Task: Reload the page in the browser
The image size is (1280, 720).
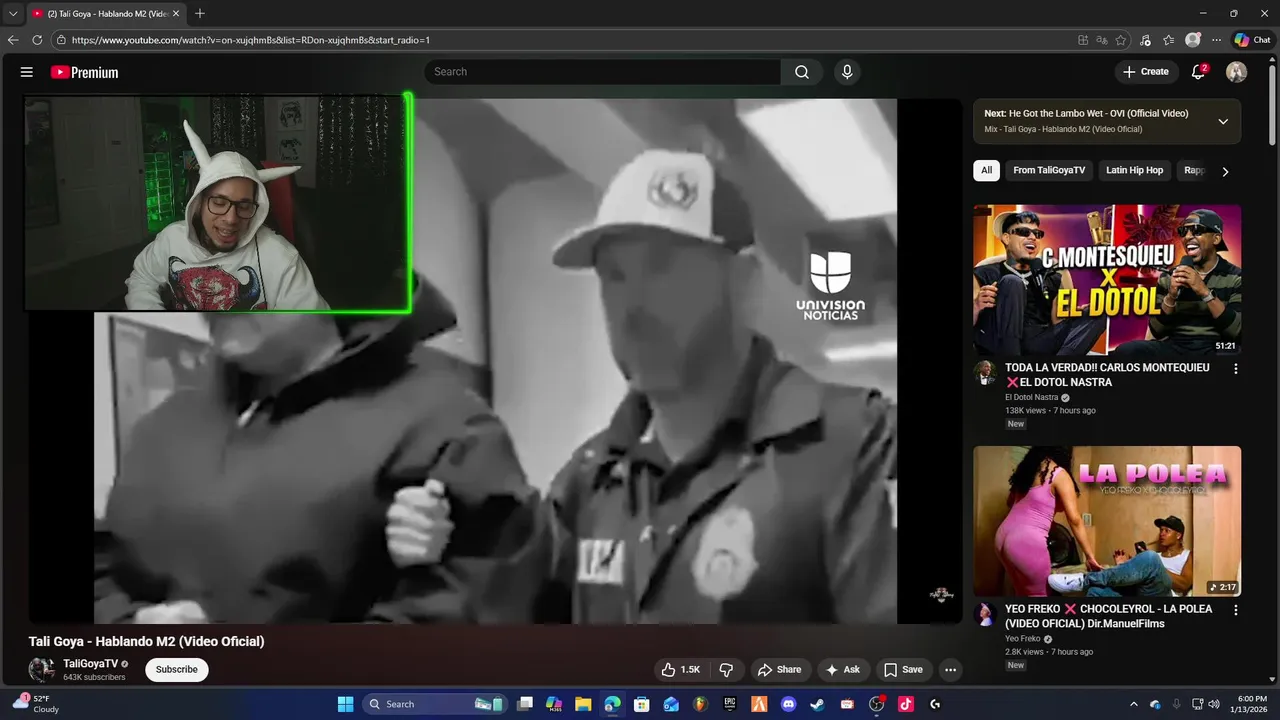Action: pos(37,40)
